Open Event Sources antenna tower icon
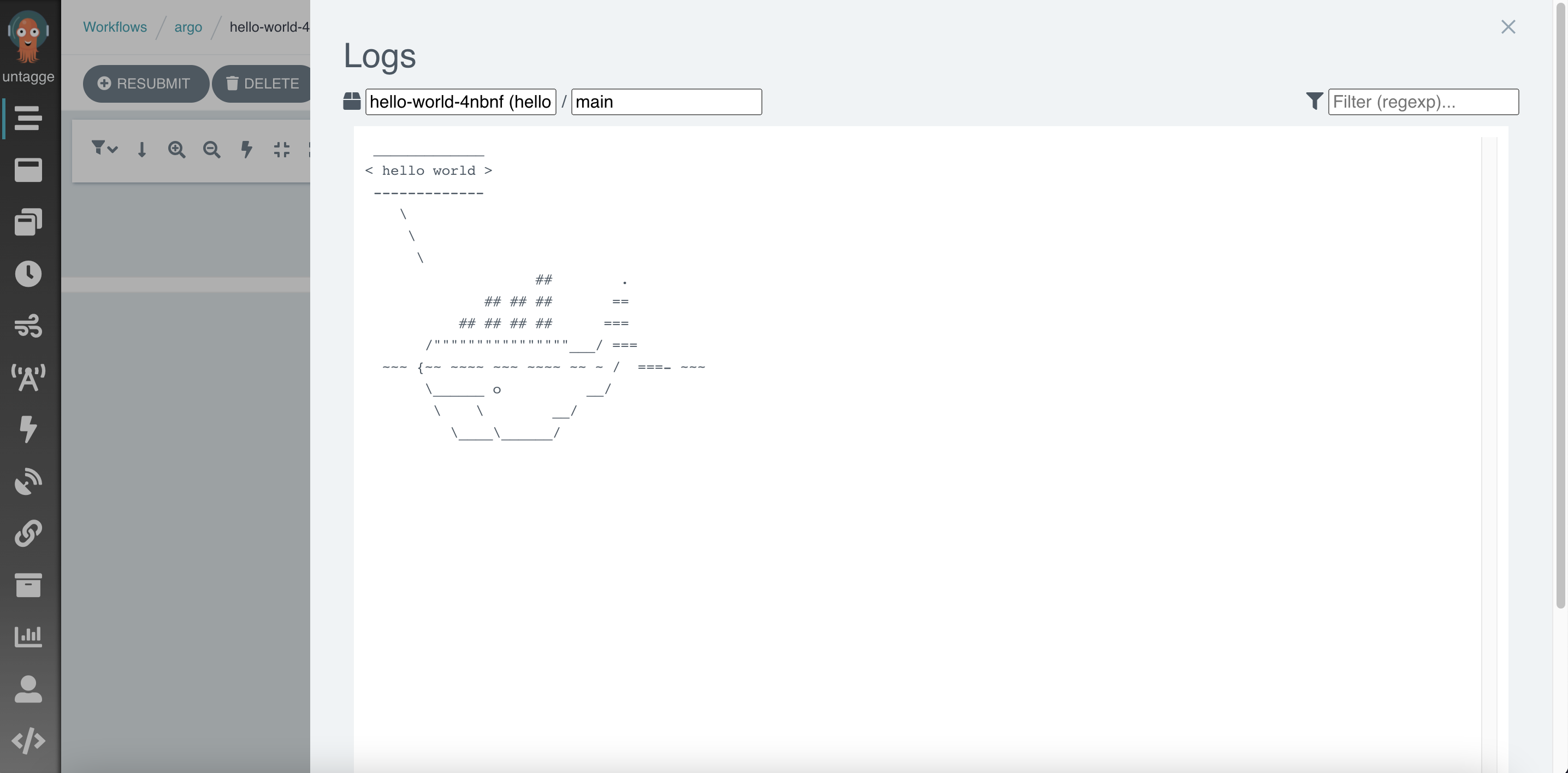Image resolution: width=1568 pixels, height=773 pixels. coord(28,377)
